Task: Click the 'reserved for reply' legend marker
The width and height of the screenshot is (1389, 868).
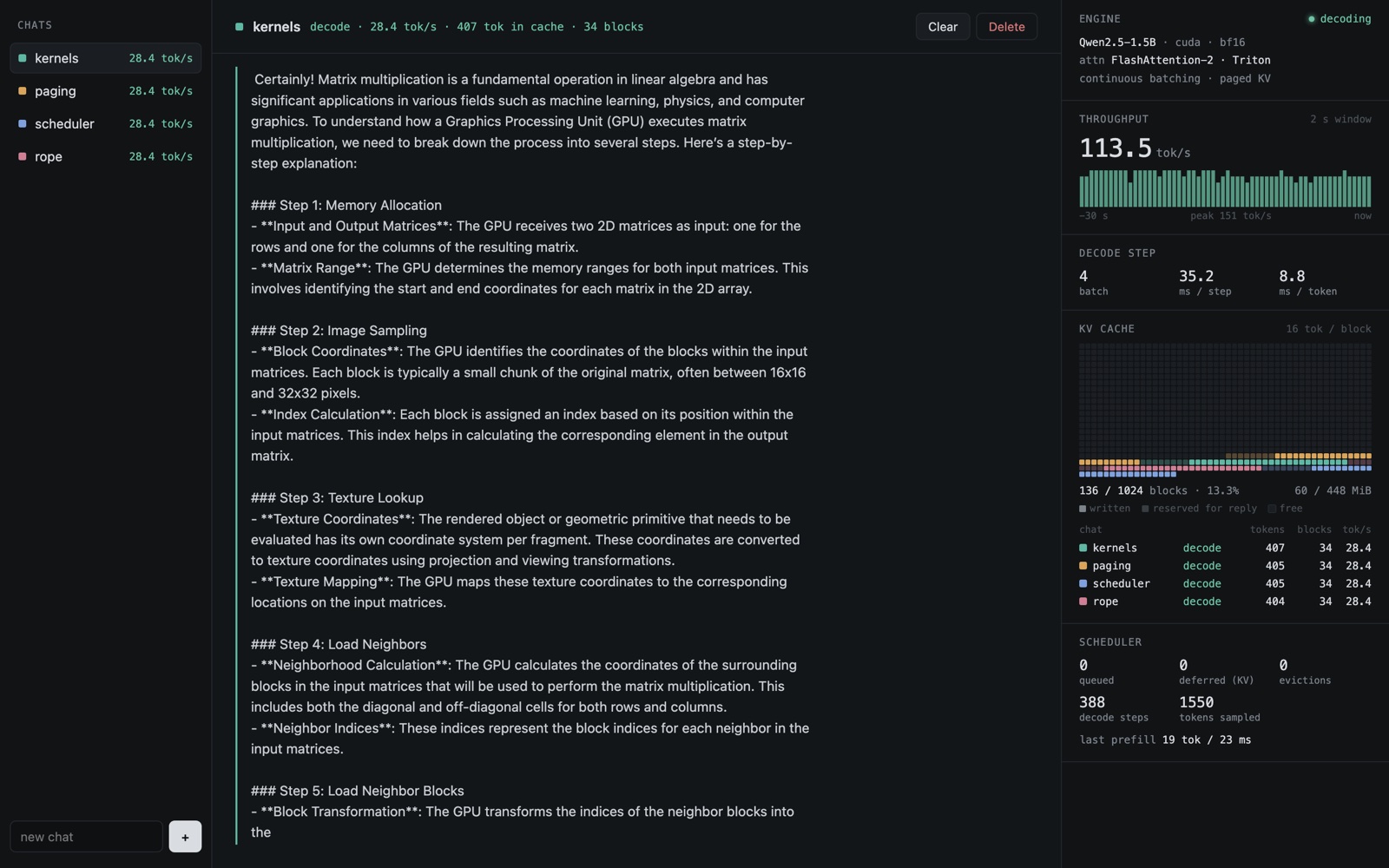Action: click(1145, 509)
